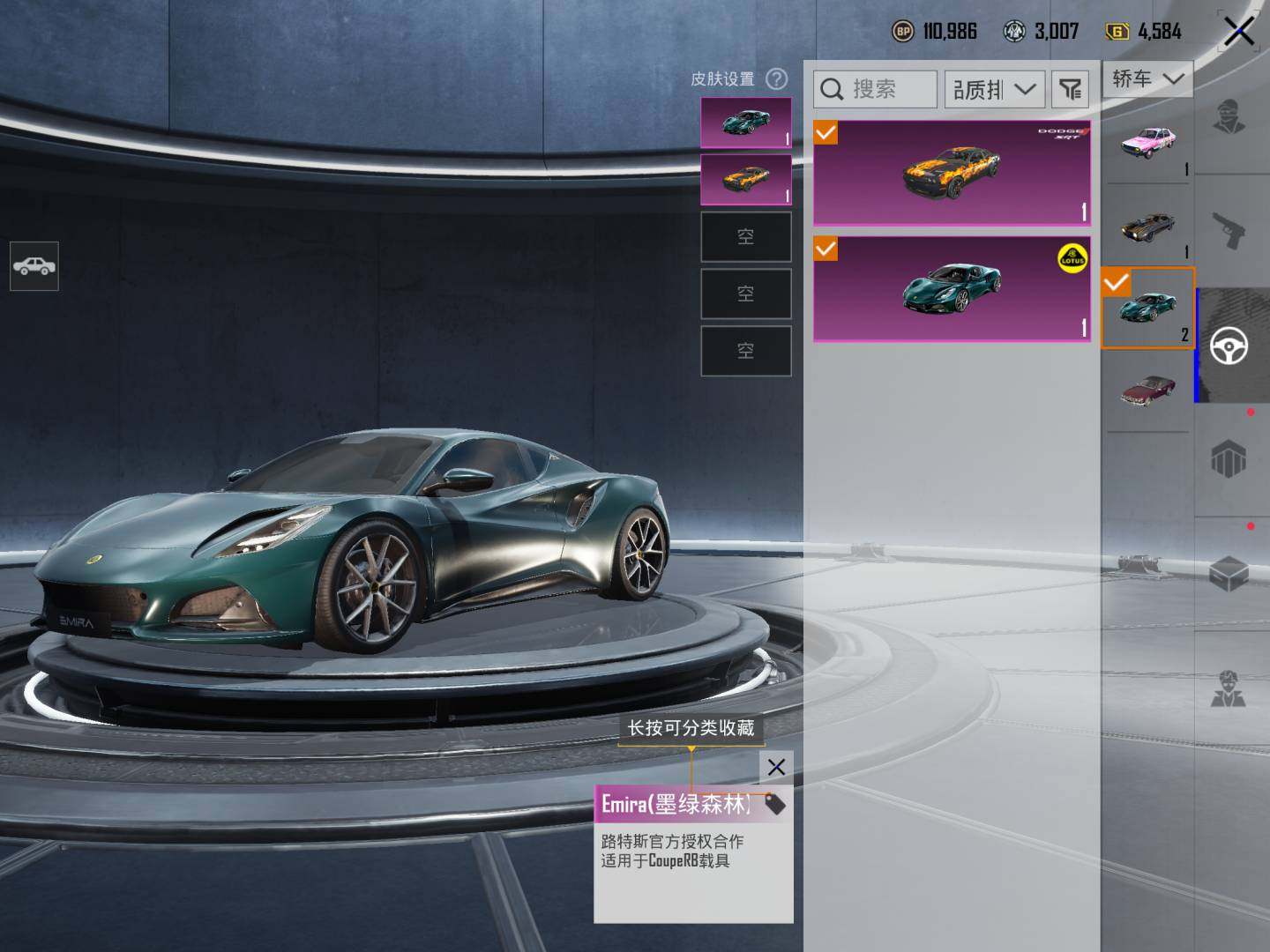Click the middle empty 空 skin slot

pos(746,294)
